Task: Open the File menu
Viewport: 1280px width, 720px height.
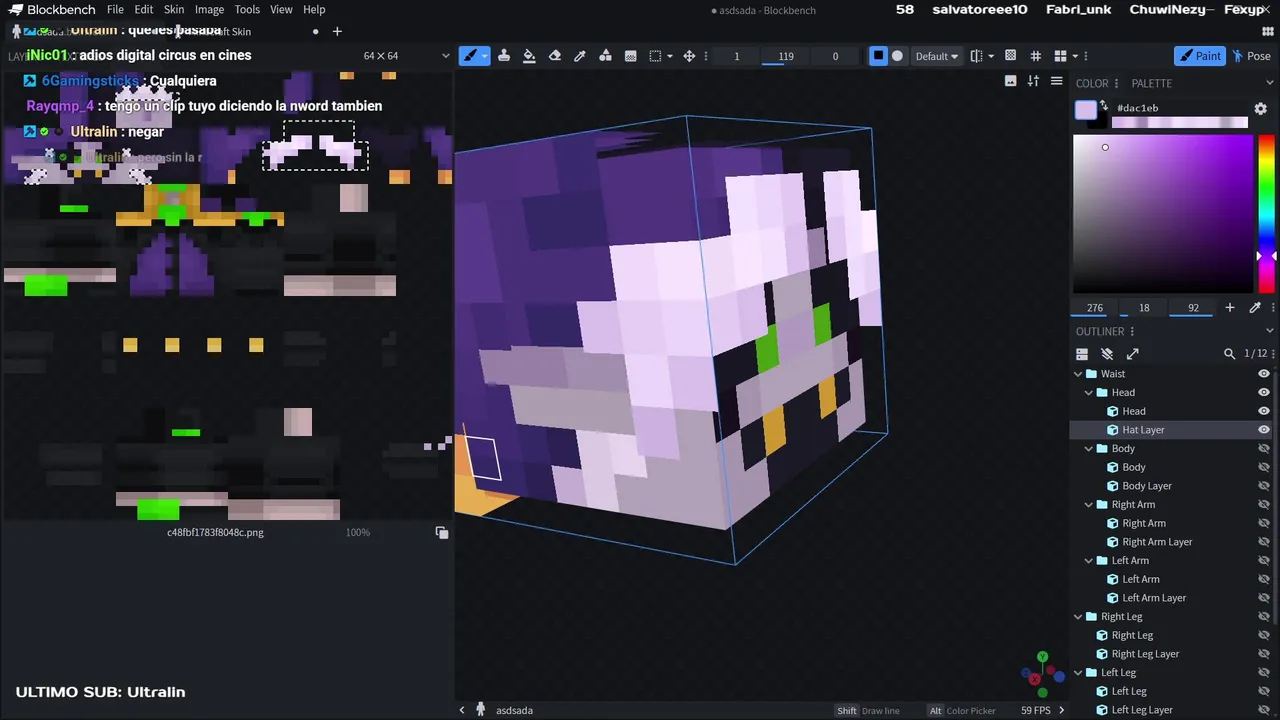Action: [x=115, y=9]
